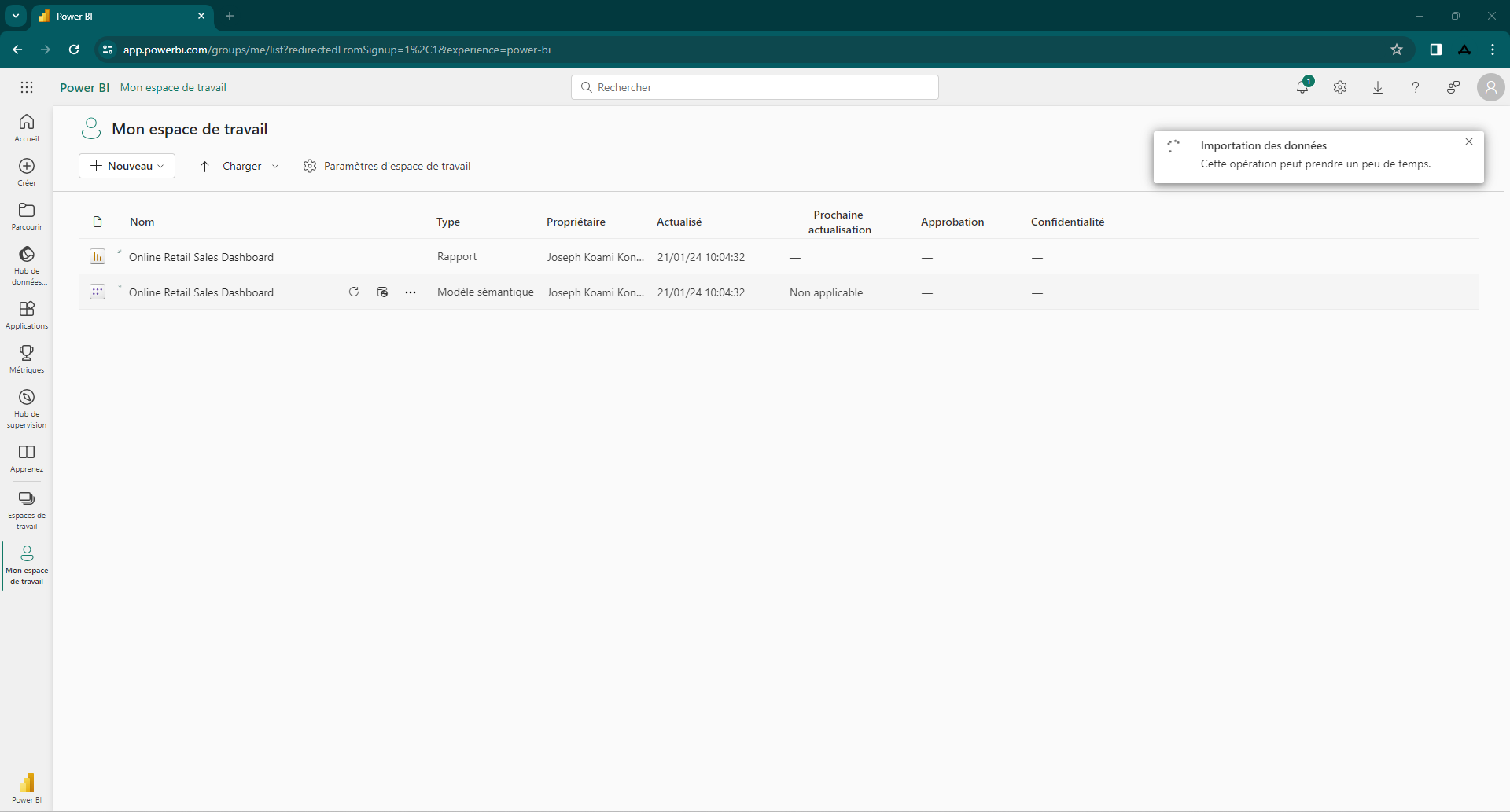The image size is (1510, 812).
Task: Sort by the Actualisé column header
Action: (x=679, y=222)
